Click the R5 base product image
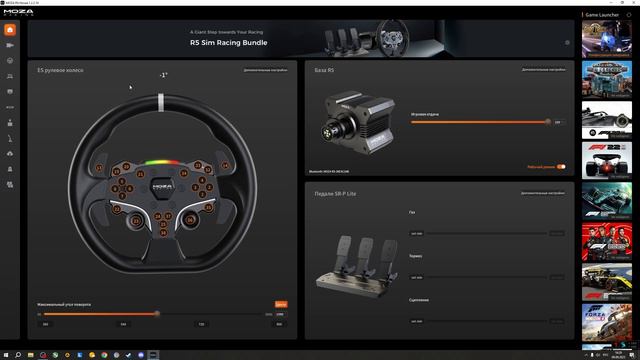 pyautogui.click(x=358, y=122)
